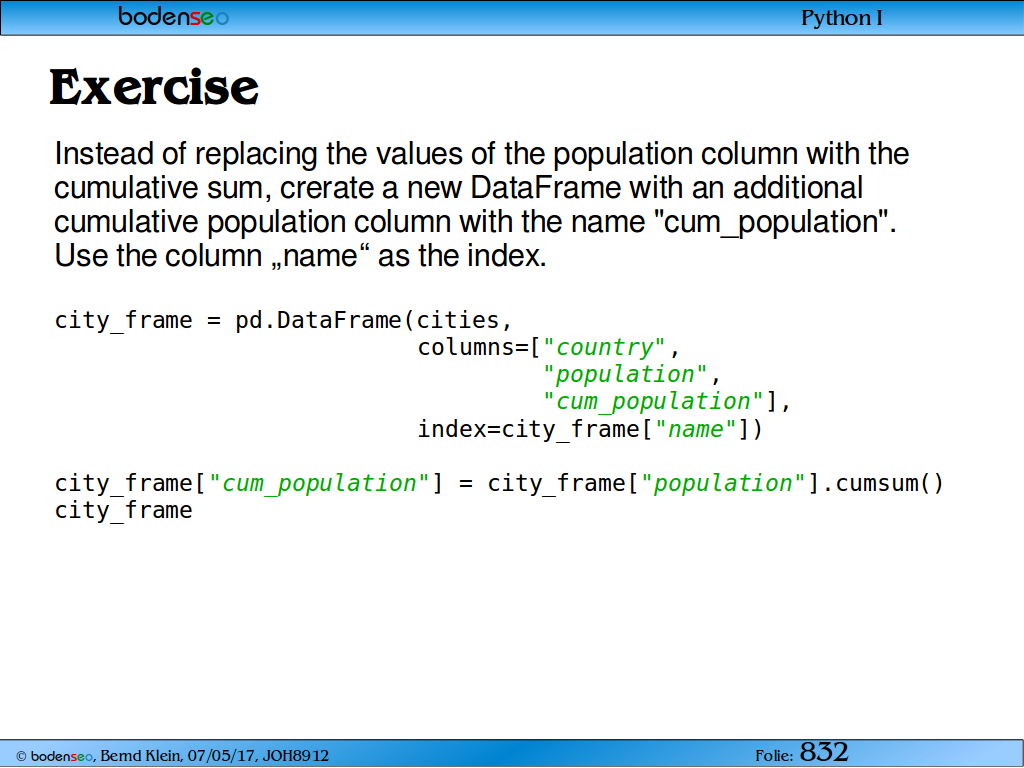The width and height of the screenshot is (1024, 768).
Task: Click the code 'city_frame = pd.DataFrame(cities,'
Action: click(283, 321)
